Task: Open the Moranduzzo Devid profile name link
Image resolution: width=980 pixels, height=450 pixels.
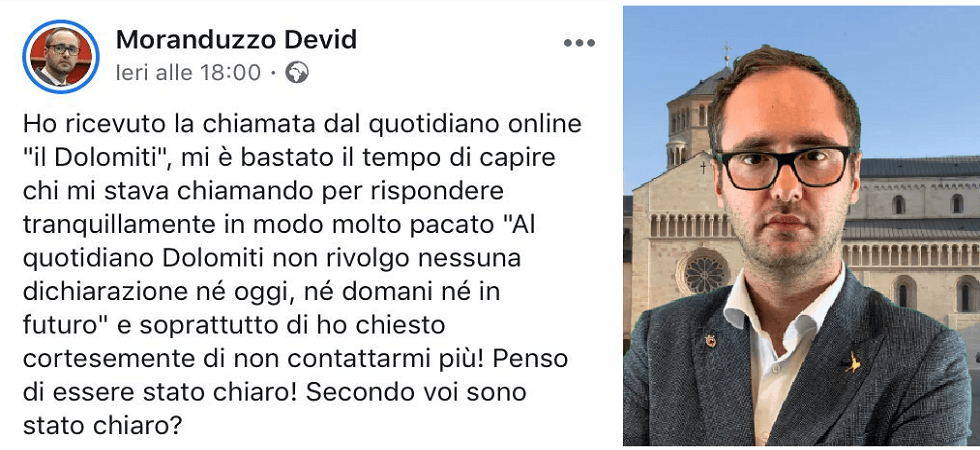Action: click(236, 39)
